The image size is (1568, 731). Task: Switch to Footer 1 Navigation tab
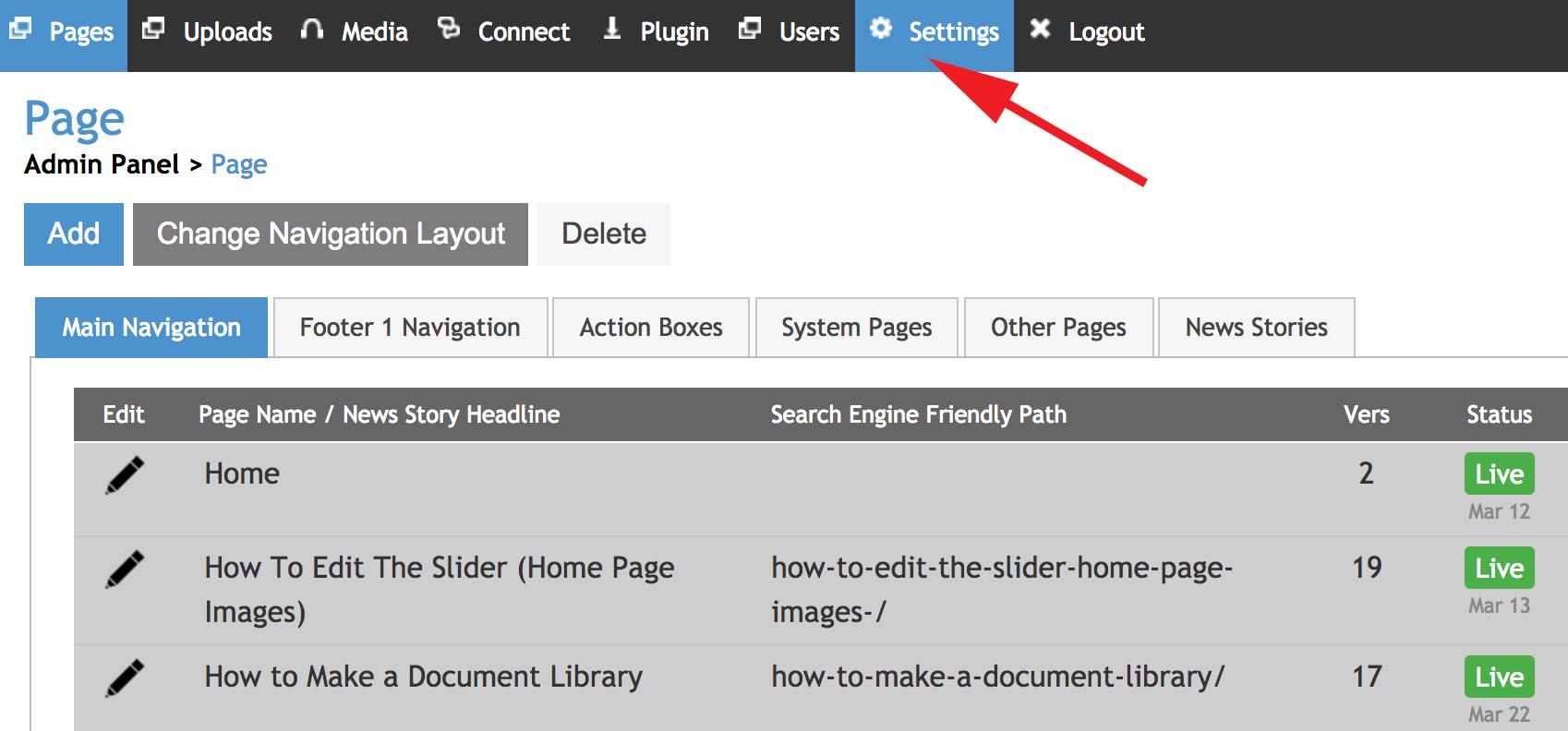pyautogui.click(x=410, y=328)
